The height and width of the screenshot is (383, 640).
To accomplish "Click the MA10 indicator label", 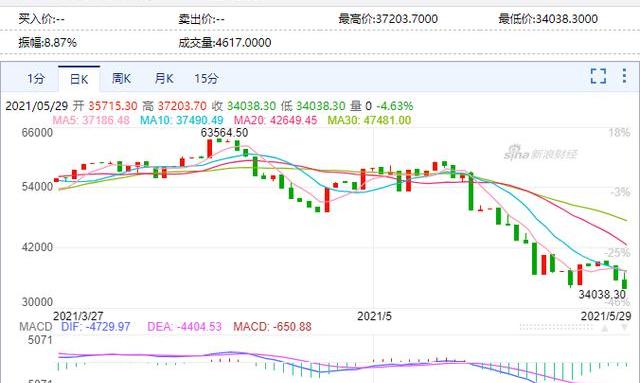I will point(182,120).
